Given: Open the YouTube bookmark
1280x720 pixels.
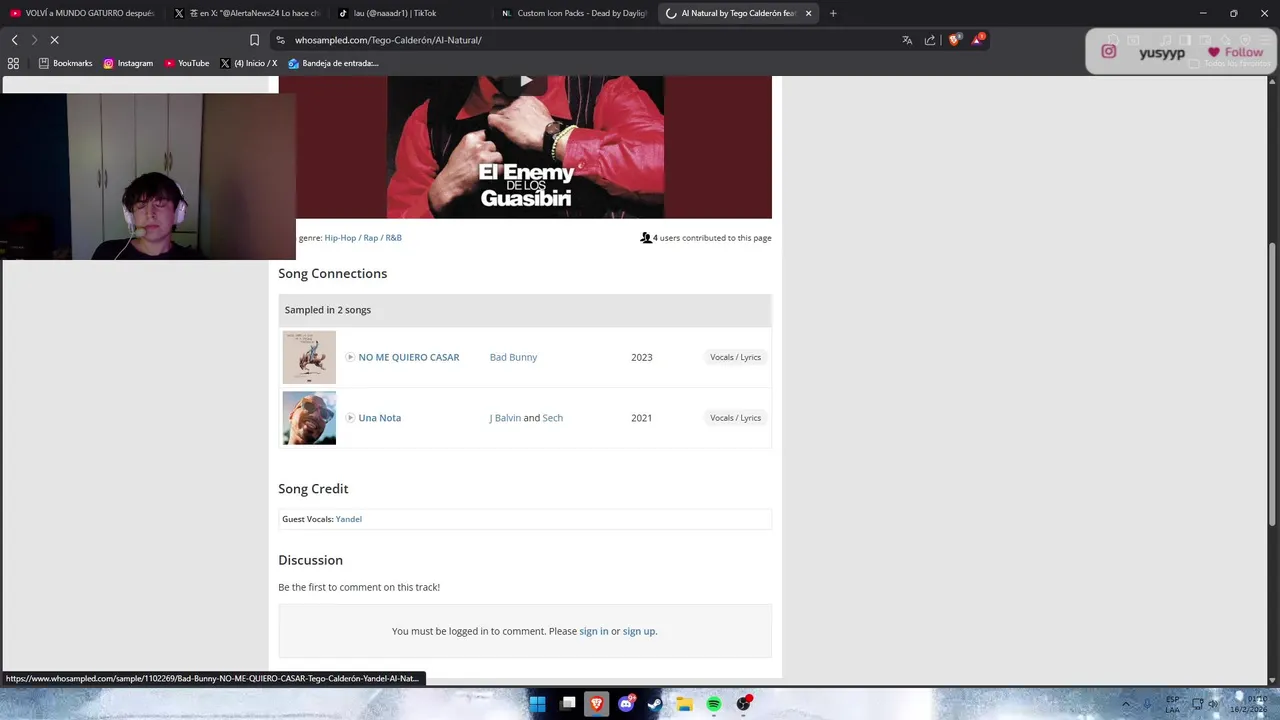Looking at the screenshot, I should 187,63.
